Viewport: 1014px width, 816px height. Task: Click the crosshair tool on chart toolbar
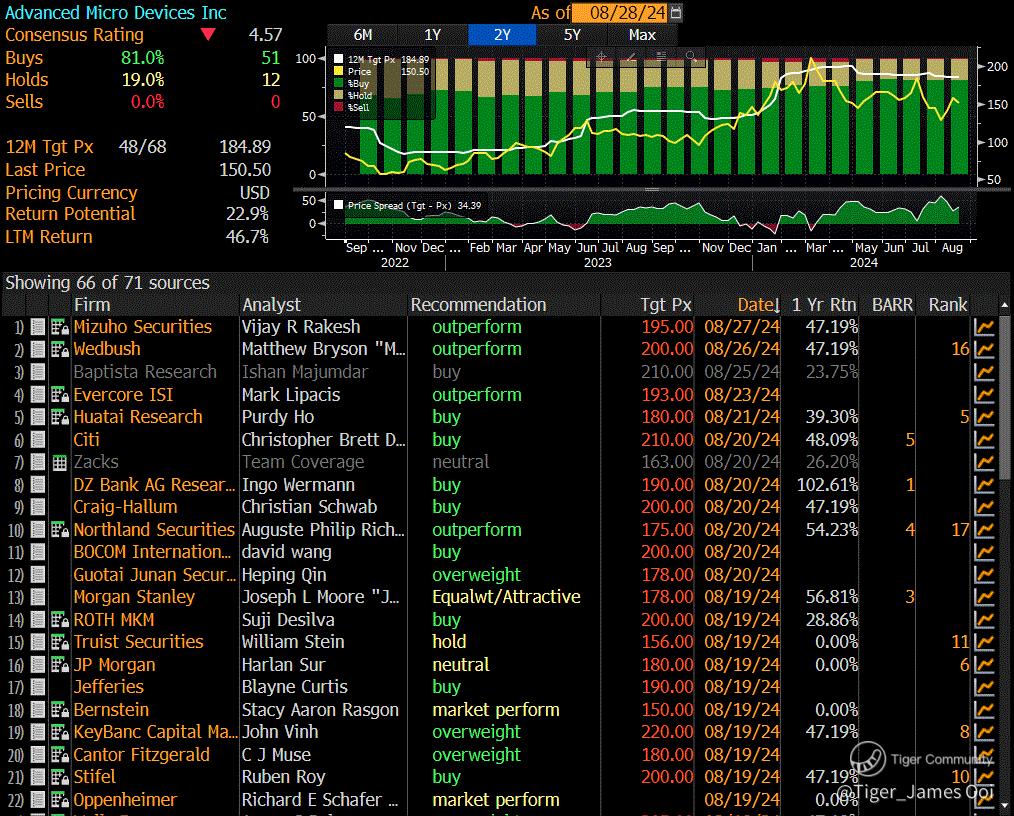[602, 57]
